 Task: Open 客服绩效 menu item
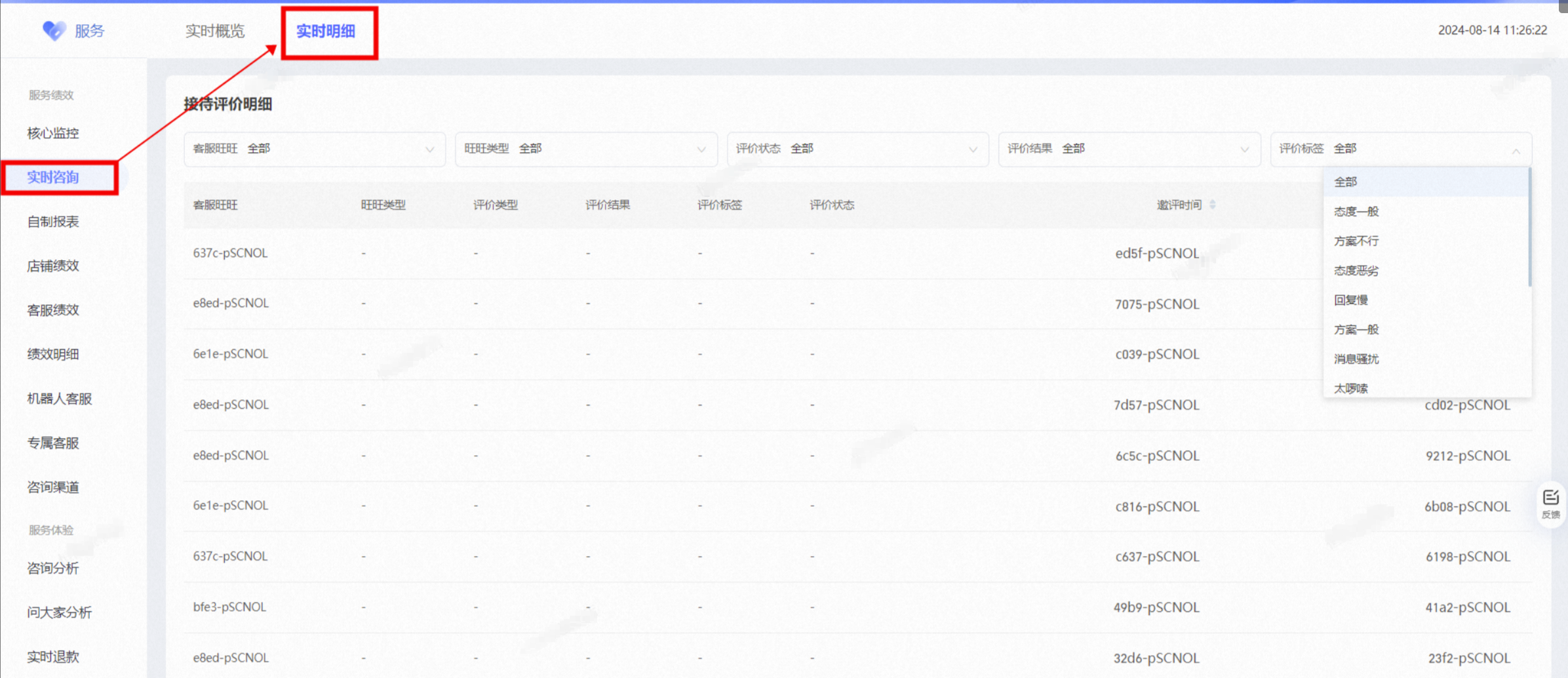coord(53,309)
